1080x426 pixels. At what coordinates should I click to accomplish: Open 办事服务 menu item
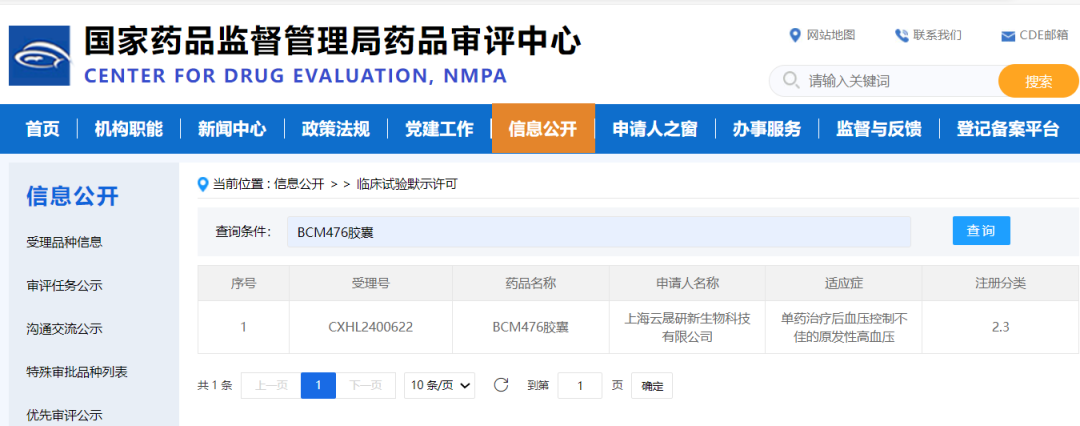pos(767,129)
